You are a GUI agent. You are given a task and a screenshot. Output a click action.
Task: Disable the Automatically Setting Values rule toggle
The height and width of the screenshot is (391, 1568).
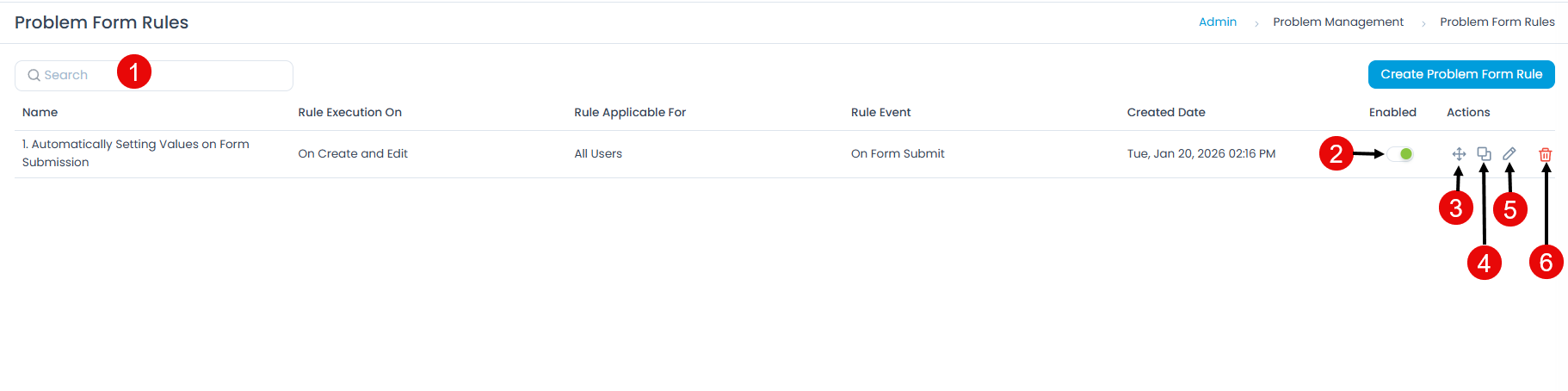pyautogui.click(x=1401, y=154)
